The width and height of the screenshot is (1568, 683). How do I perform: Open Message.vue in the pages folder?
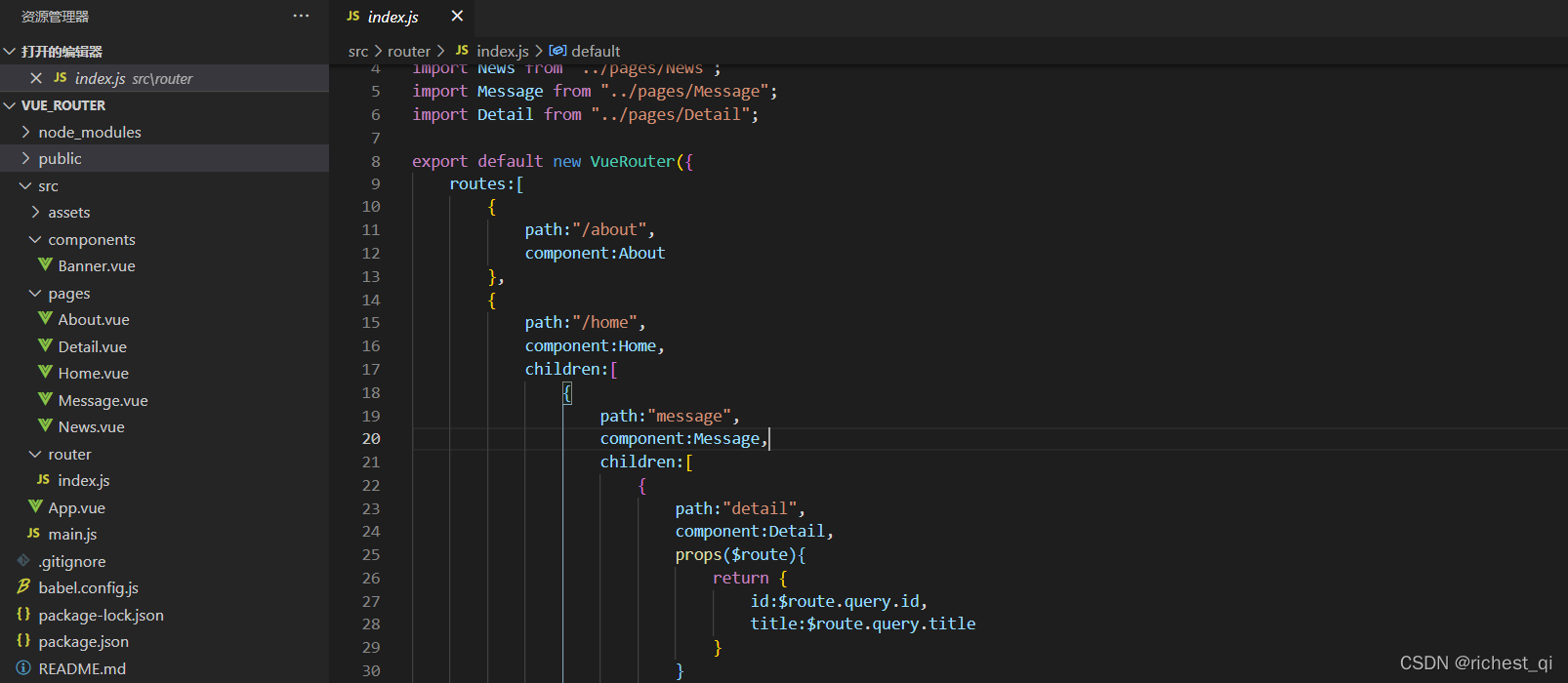[x=103, y=400]
